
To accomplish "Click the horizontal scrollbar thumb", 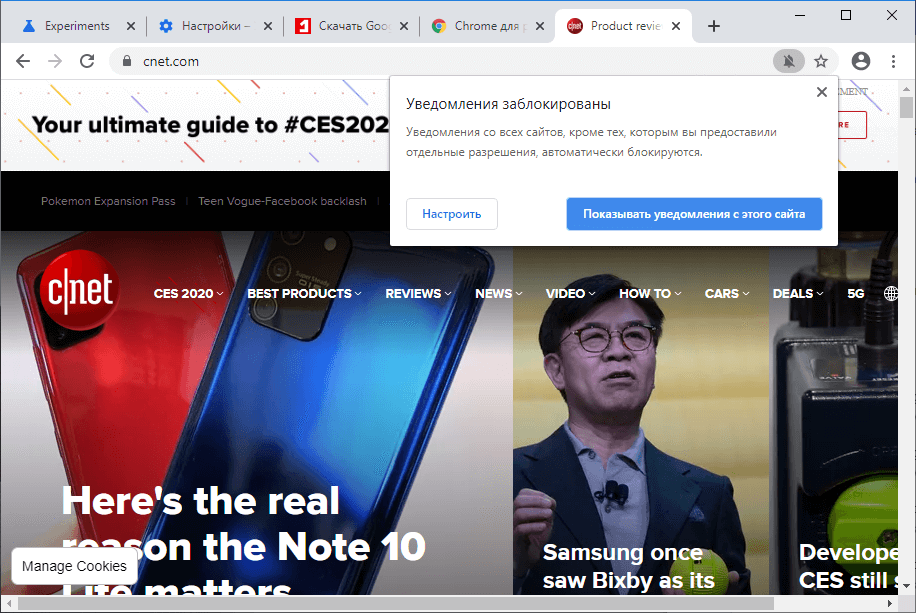I will tap(395, 603).
